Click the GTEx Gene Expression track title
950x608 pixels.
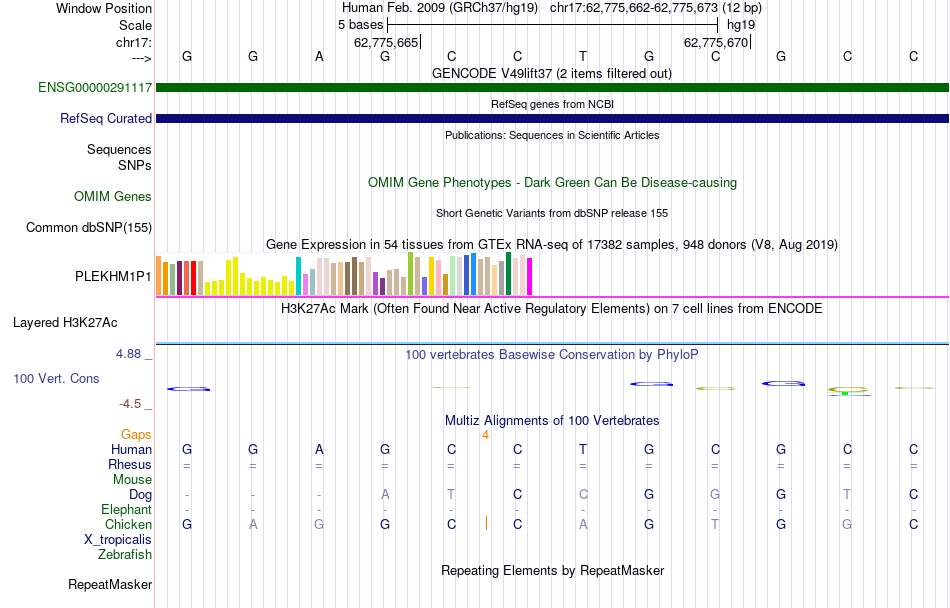(x=552, y=245)
